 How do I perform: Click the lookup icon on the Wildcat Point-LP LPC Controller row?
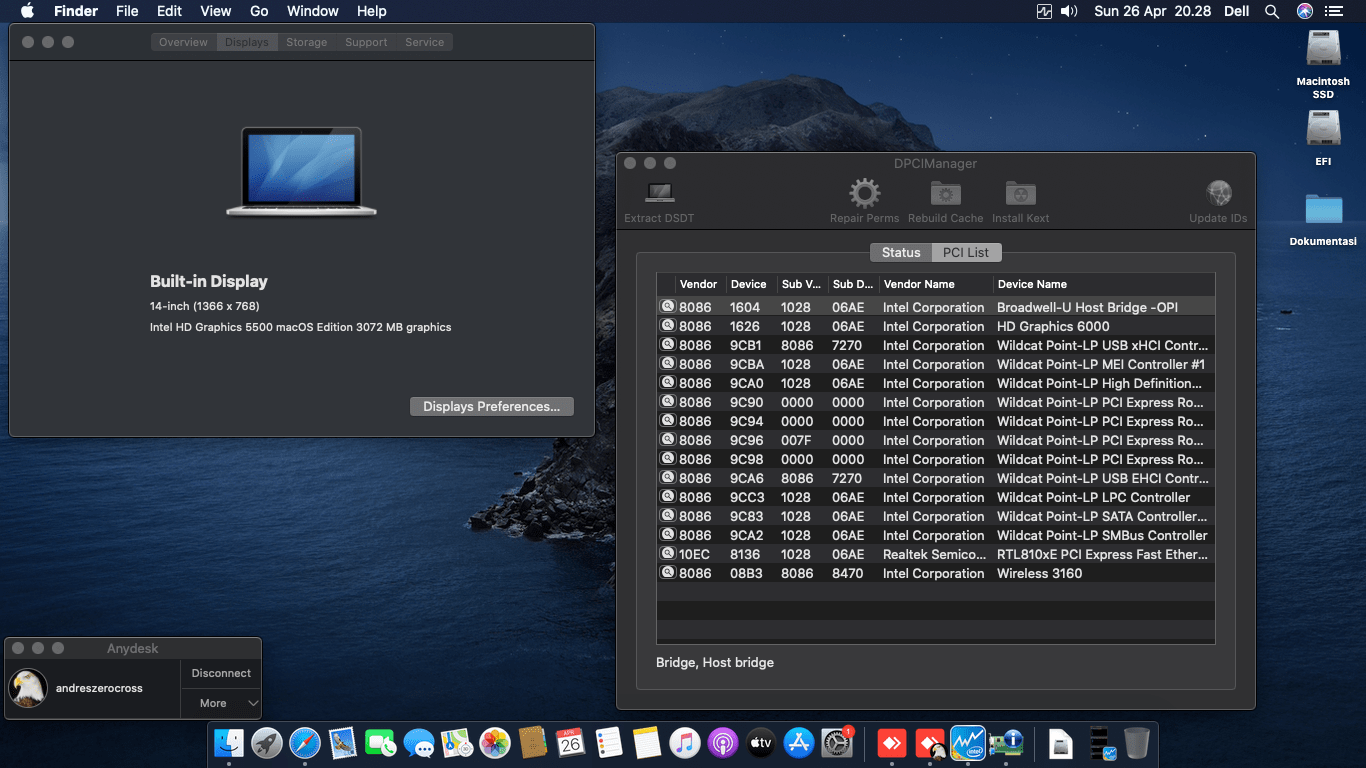[667, 497]
